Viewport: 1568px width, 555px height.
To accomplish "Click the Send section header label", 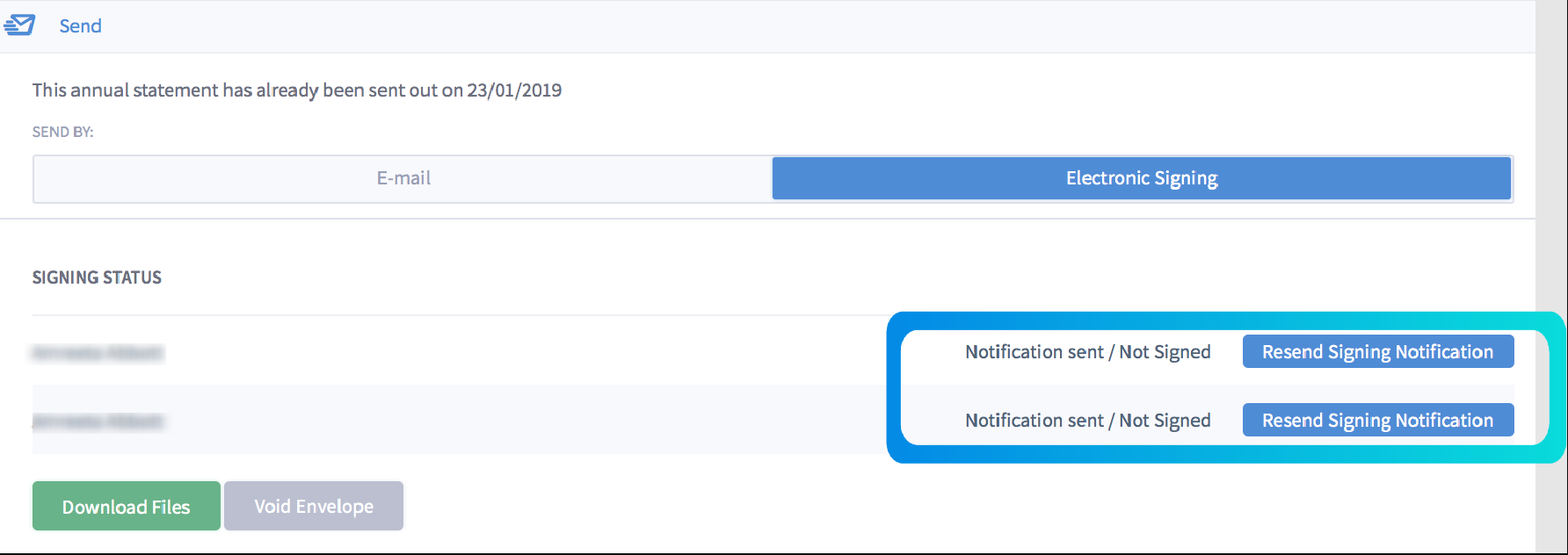I will [80, 26].
